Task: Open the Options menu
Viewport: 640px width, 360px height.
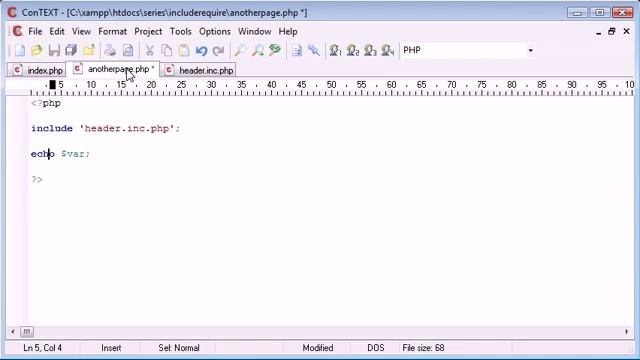Action: click(x=215, y=31)
